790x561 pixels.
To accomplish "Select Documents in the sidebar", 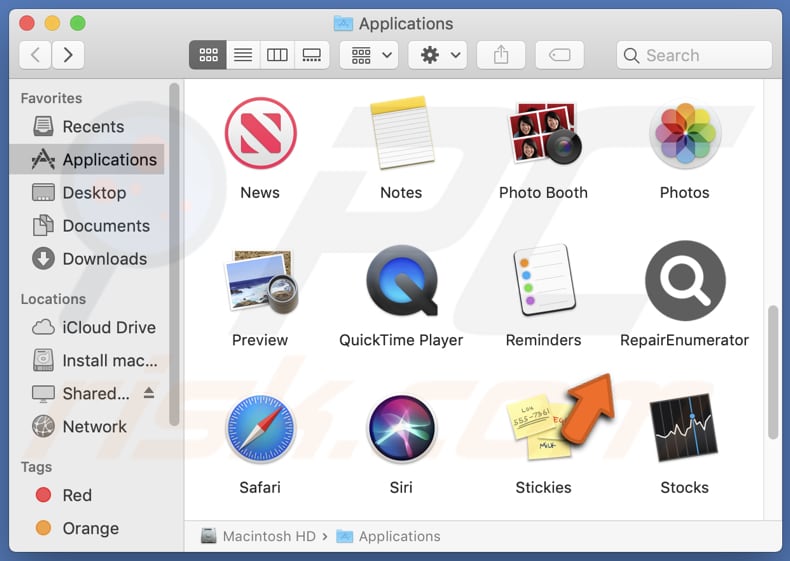I will tap(87, 226).
